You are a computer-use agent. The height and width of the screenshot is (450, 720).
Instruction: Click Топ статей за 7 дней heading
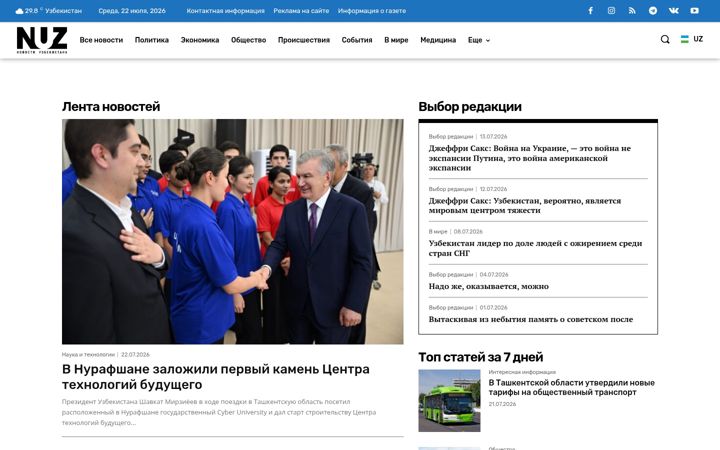[x=480, y=357]
